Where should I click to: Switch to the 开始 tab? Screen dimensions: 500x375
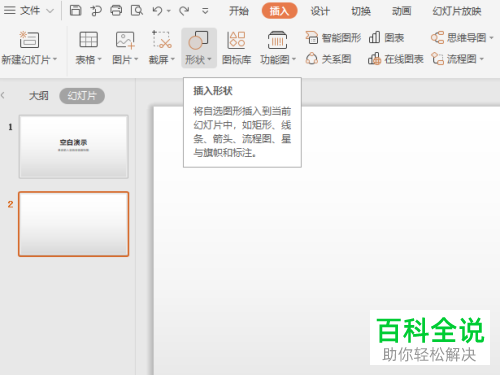(x=239, y=11)
